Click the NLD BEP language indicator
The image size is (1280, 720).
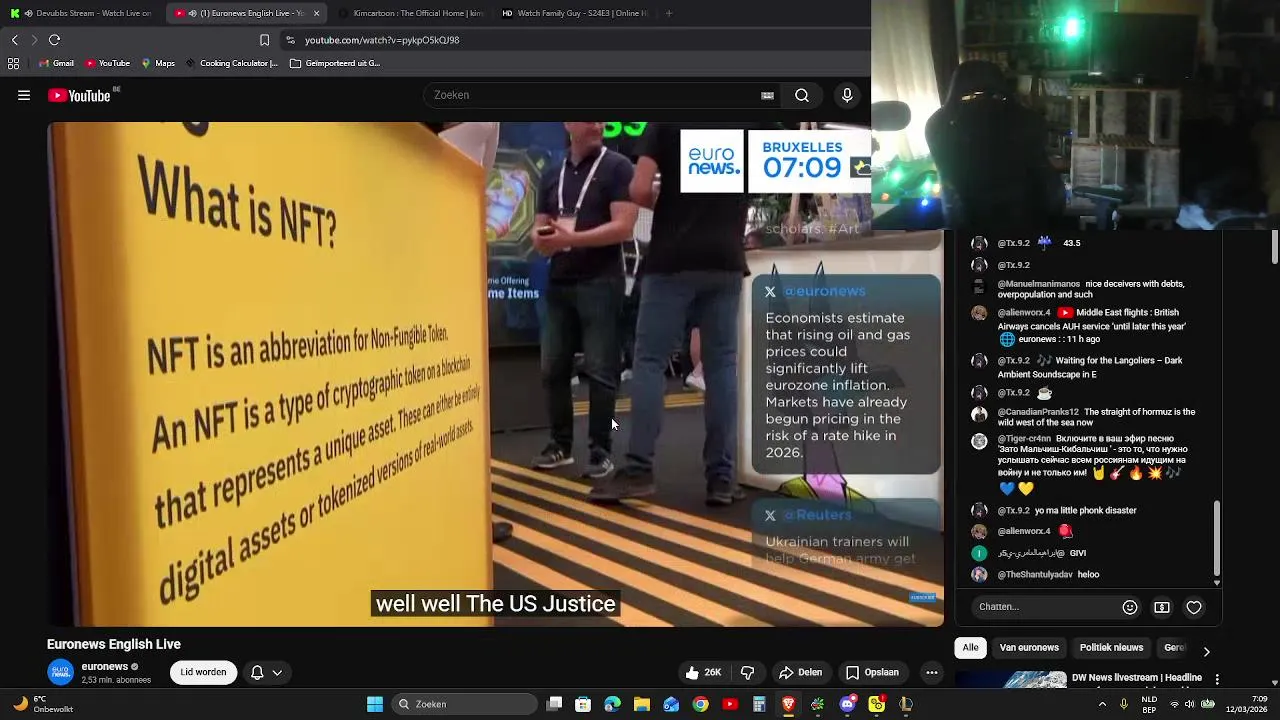[1149, 704]
